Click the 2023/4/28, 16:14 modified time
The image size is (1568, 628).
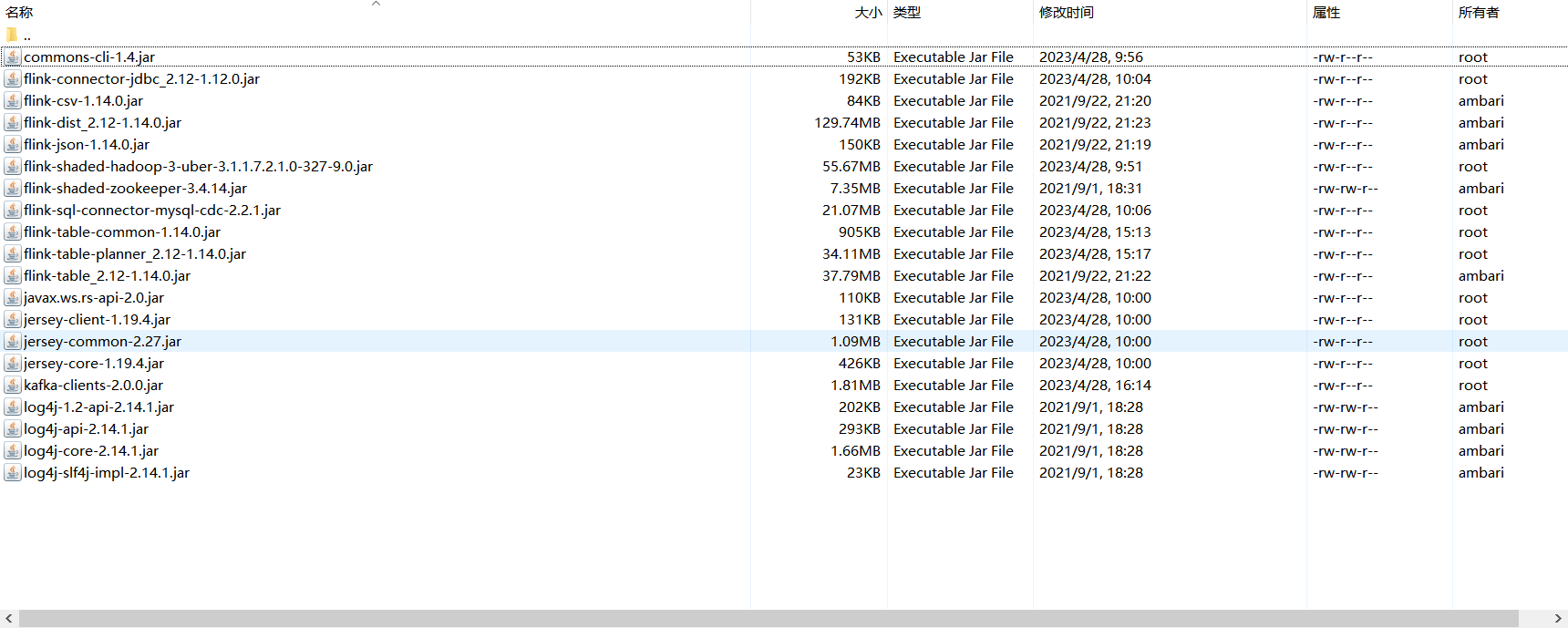[x=1095, y=385]
